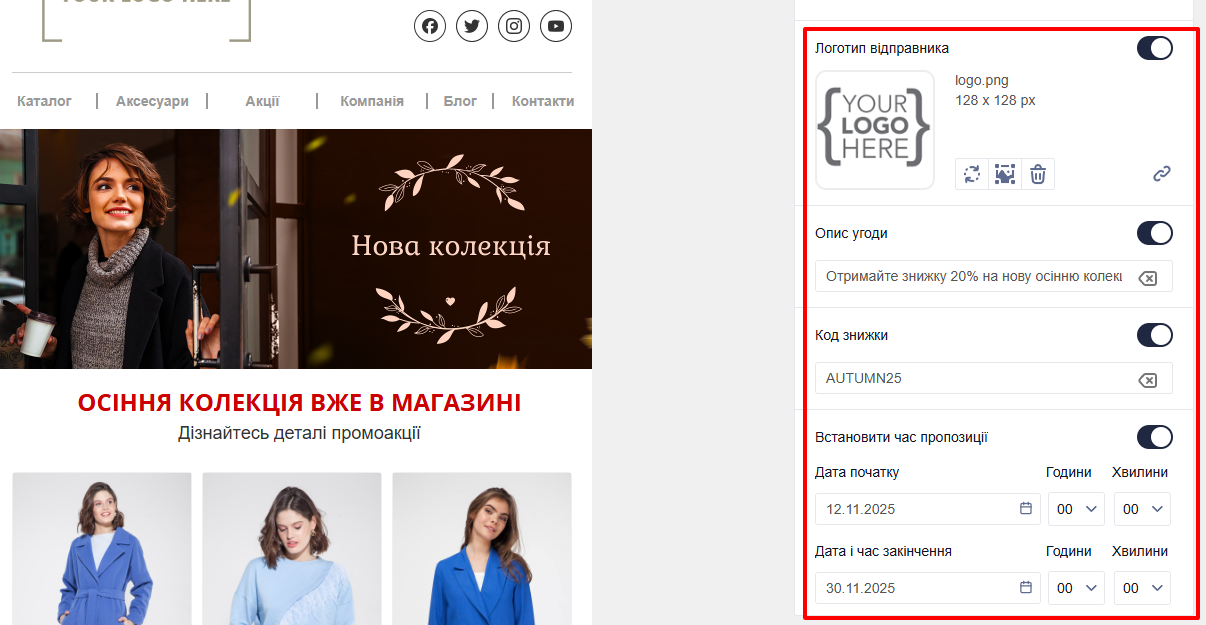Clear the AUTUMN25 discount code

[1148, 379]
